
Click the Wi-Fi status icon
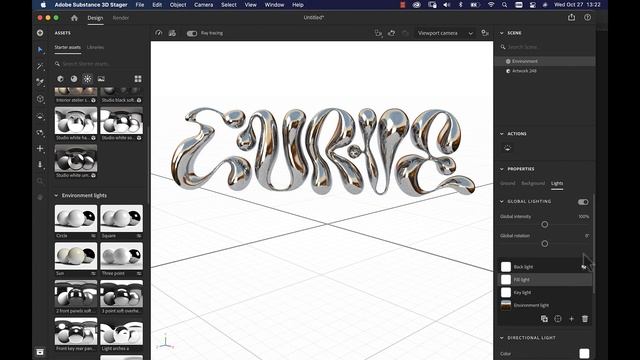point(491,5)
